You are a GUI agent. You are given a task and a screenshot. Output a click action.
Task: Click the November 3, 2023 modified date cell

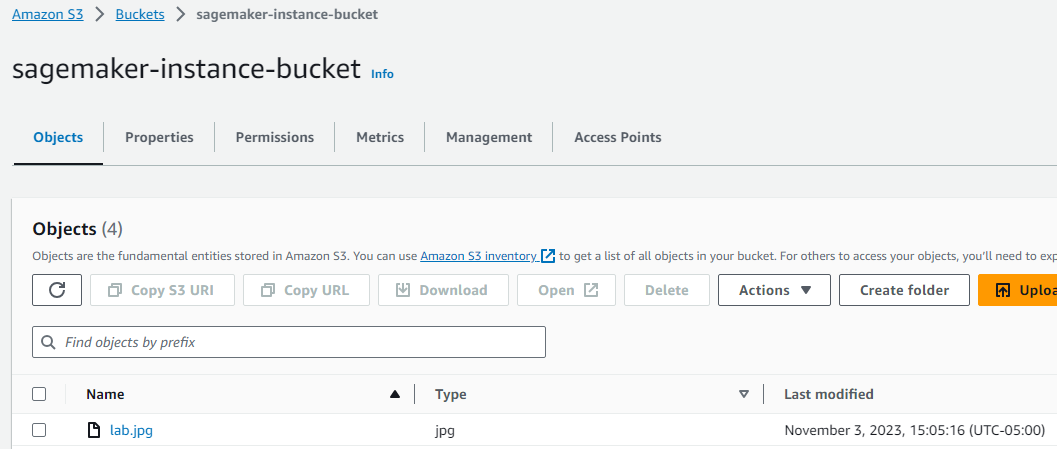(x=915, y=430)
